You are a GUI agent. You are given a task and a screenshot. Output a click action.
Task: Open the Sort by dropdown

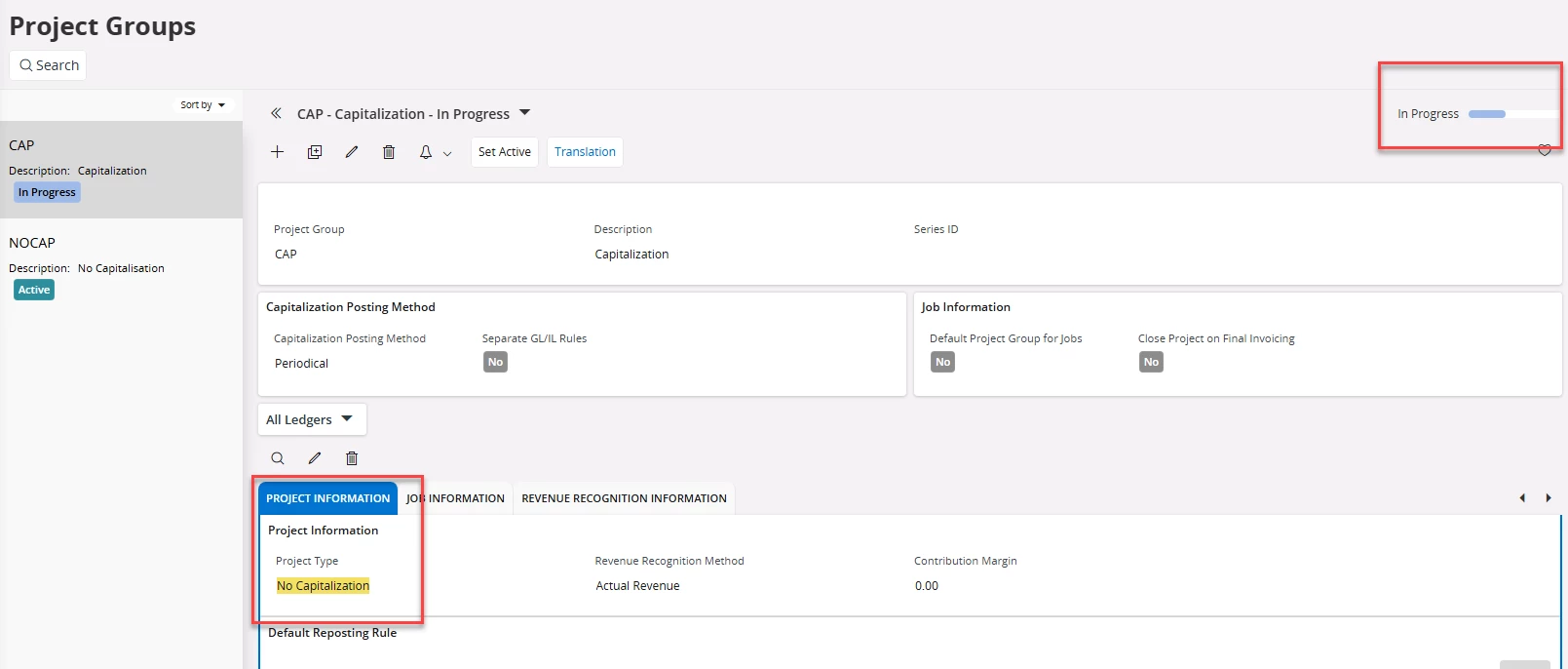click(203, 105)
